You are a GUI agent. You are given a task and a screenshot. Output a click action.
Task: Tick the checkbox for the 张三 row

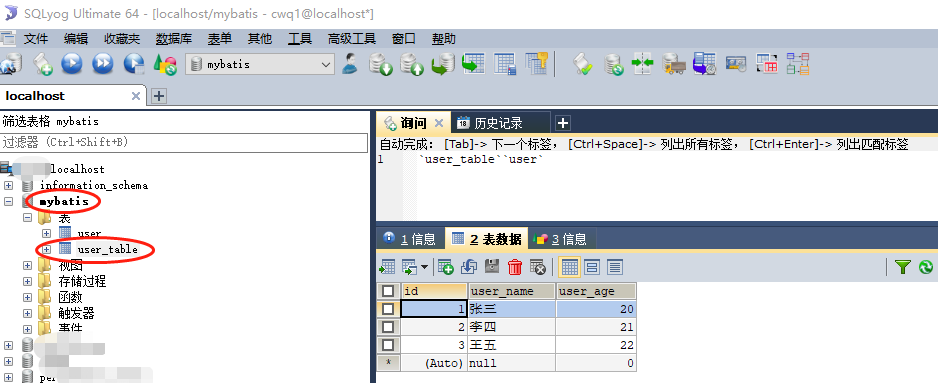point(388,309)
